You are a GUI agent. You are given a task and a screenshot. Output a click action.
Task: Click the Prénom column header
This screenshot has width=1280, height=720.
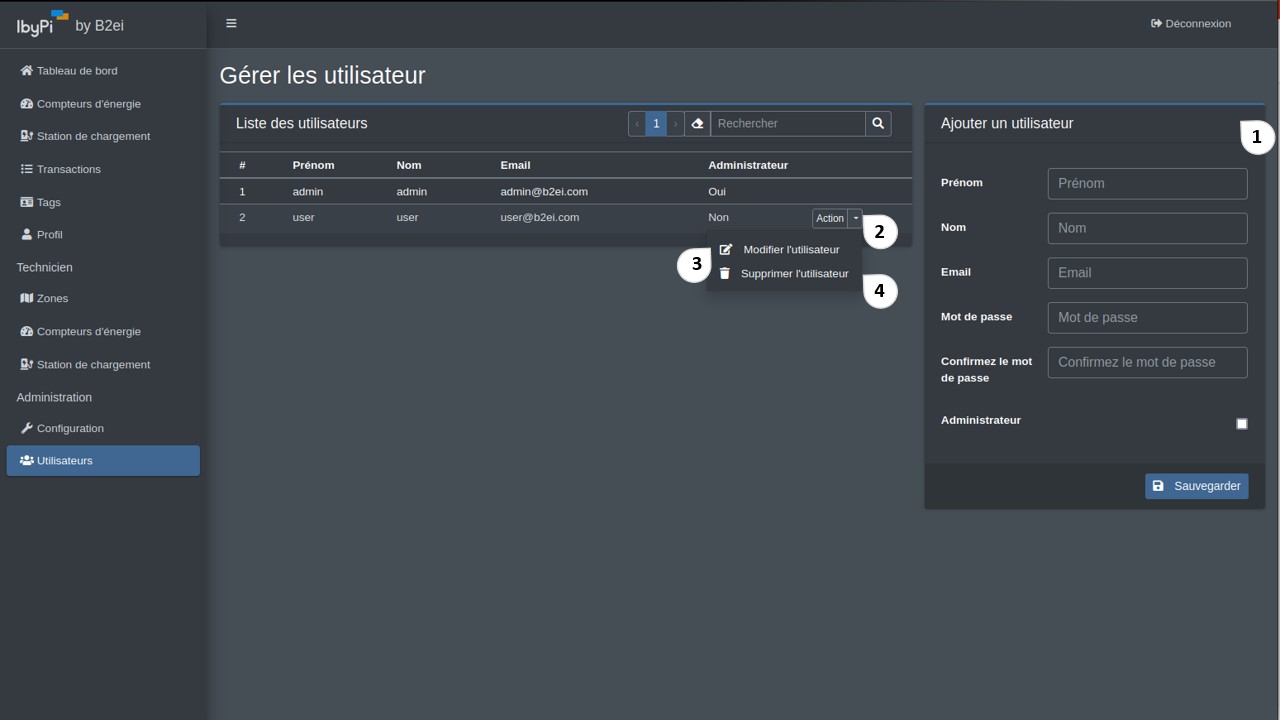coord(313,165)
